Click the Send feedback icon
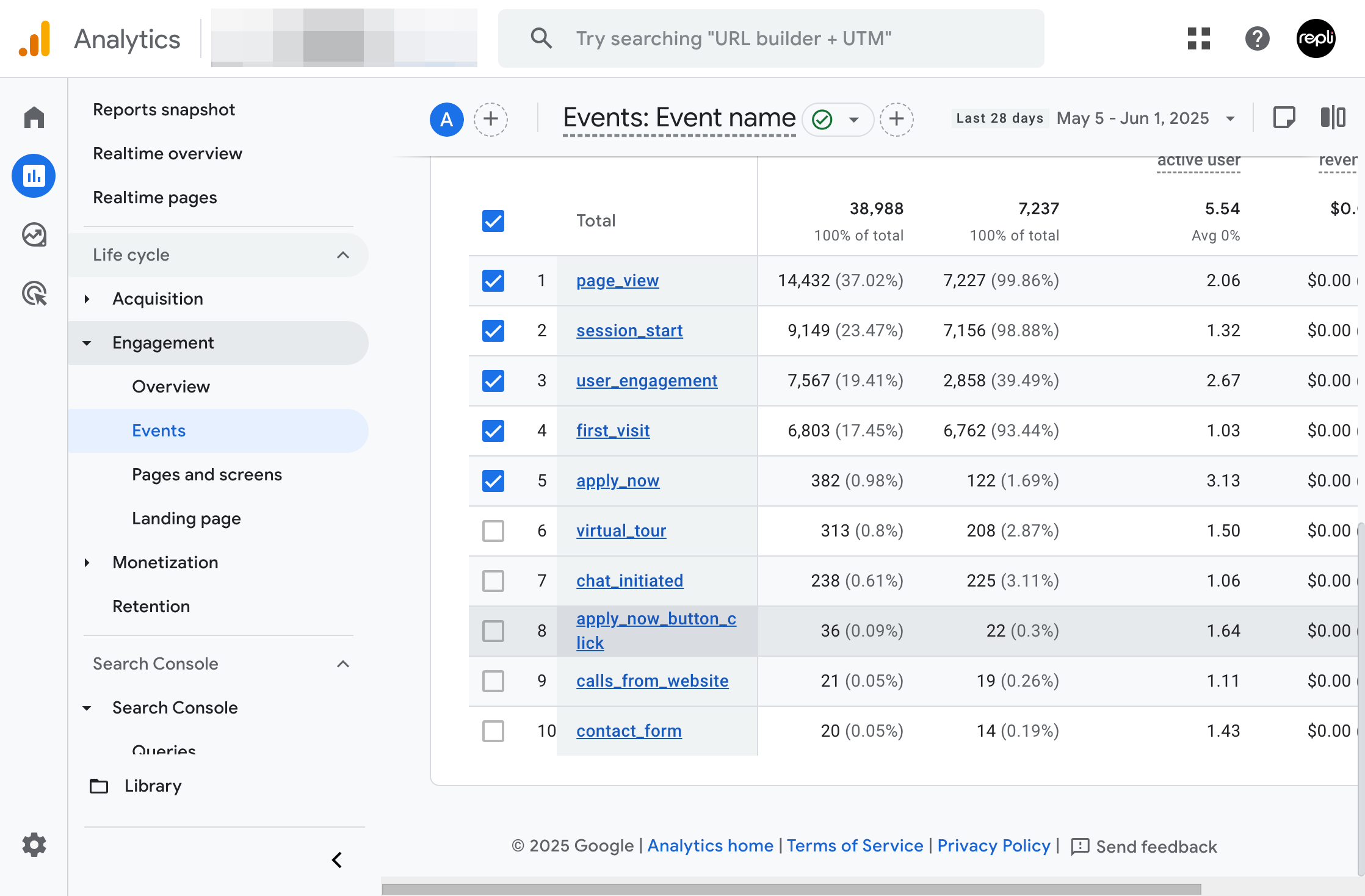1365x896 pixels. coord(1081,847)
